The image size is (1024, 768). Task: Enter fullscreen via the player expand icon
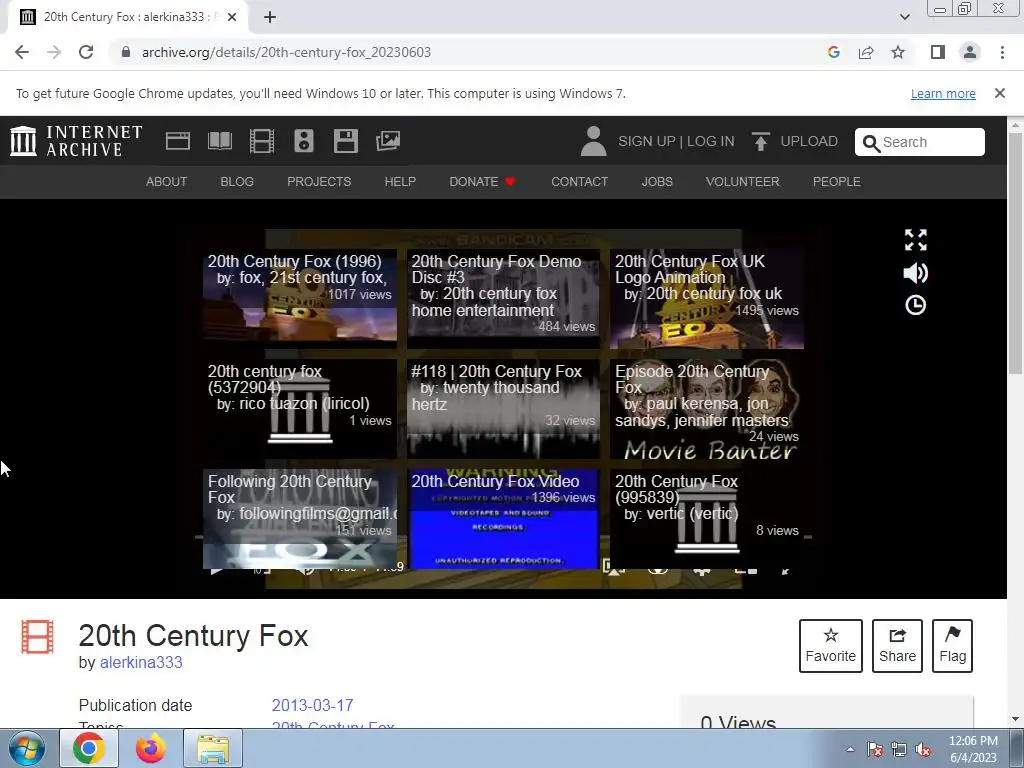[916, 240]
